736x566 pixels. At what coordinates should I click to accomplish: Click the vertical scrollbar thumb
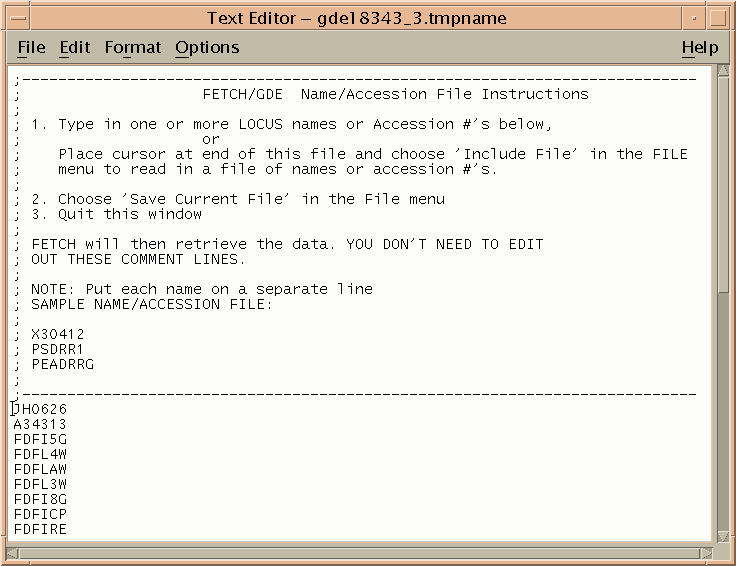coord(723,184)
